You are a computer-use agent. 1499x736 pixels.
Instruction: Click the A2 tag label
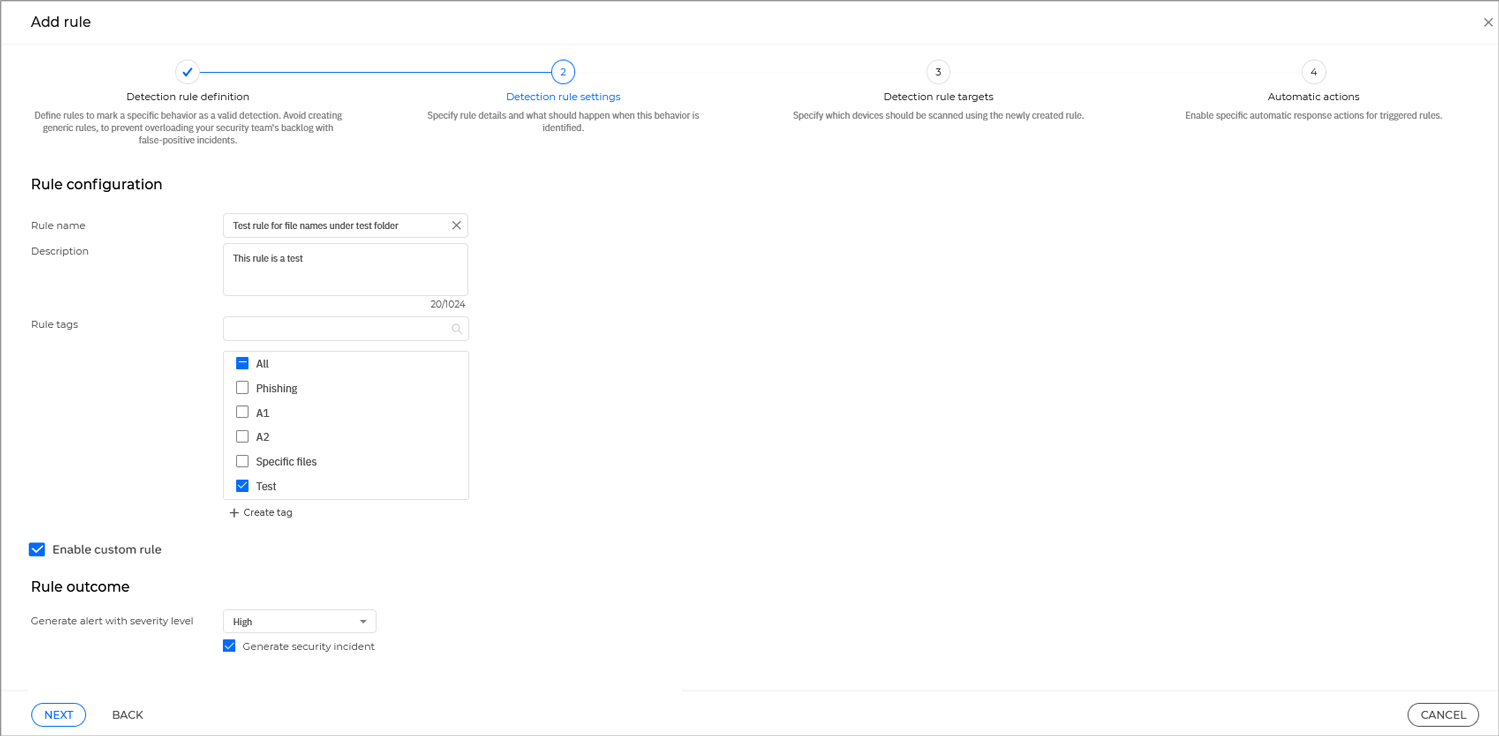pos(263,437)
